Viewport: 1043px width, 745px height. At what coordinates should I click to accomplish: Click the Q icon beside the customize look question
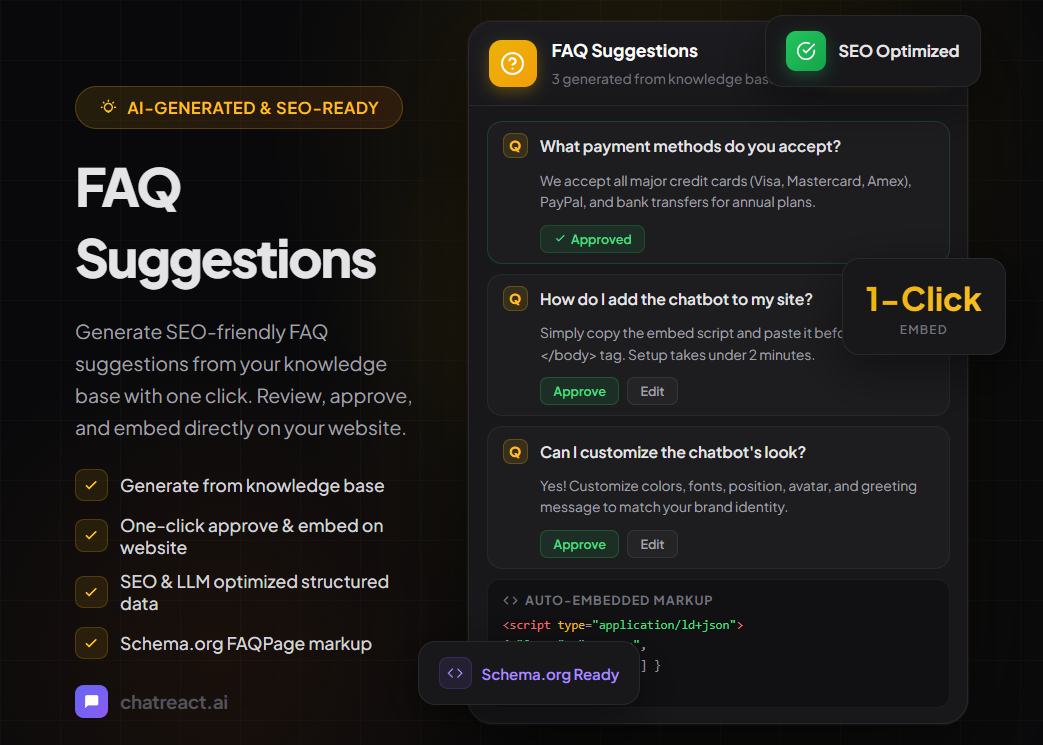515,451
